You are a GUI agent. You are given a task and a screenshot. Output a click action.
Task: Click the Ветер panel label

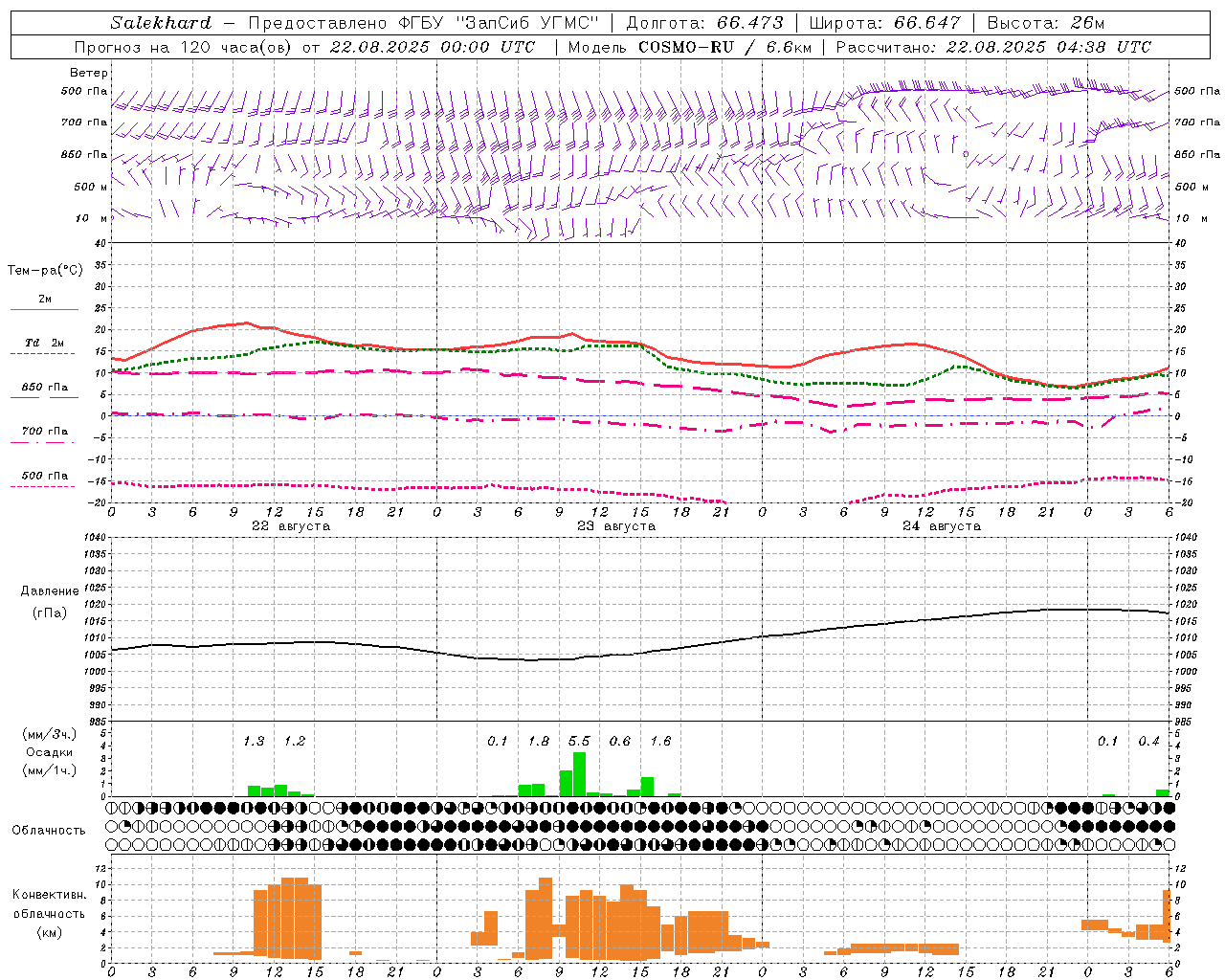point(89,73)
